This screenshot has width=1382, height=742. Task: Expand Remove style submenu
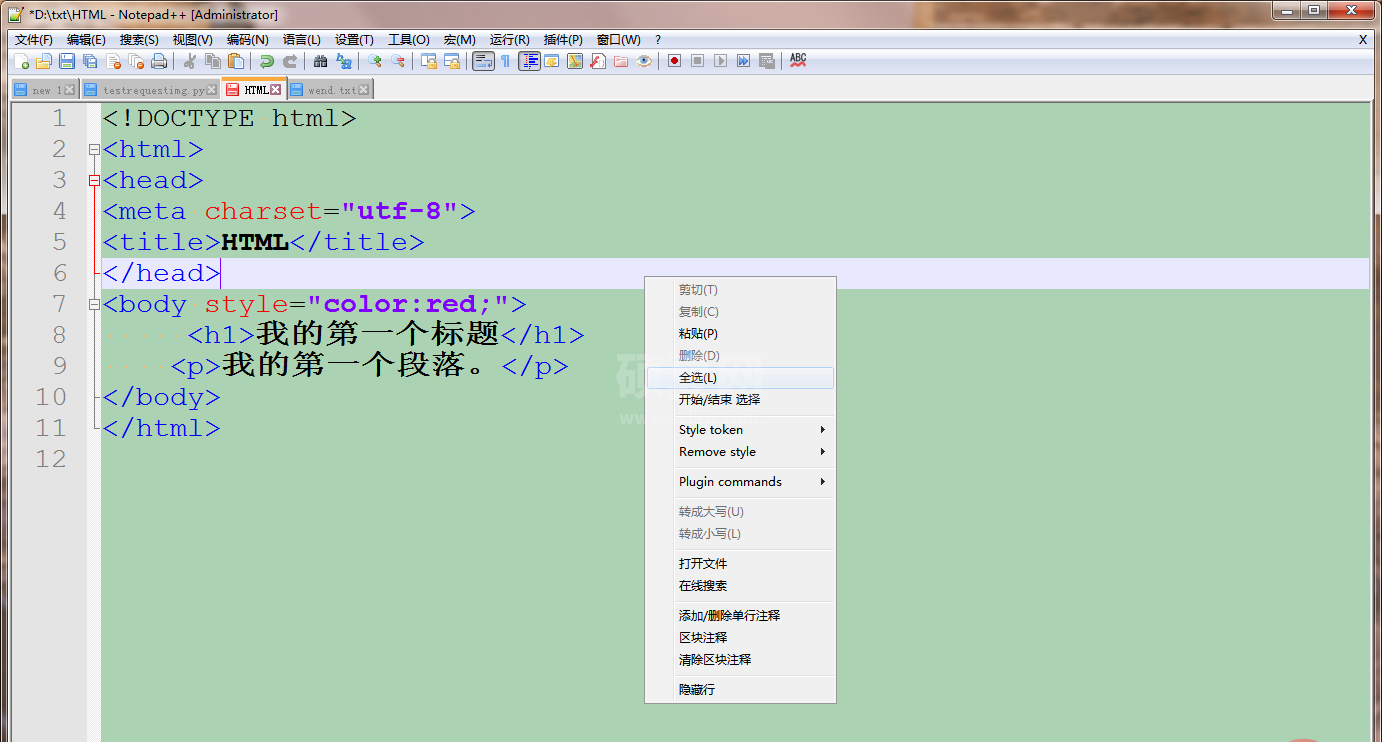tap(740, 452)
